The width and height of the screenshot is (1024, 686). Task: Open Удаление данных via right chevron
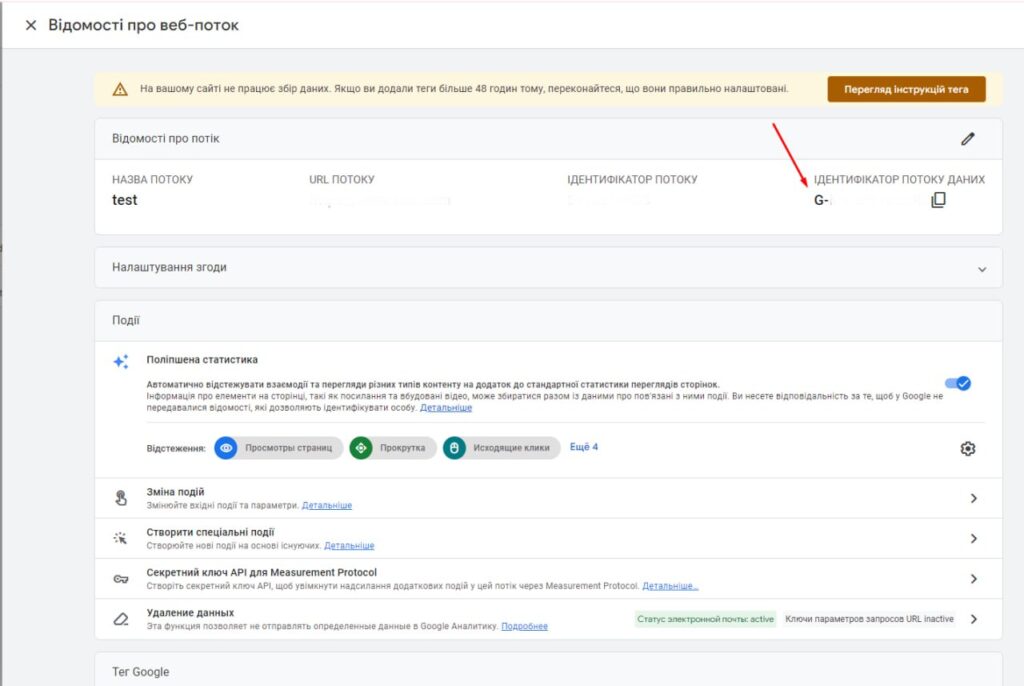[973, 619]
